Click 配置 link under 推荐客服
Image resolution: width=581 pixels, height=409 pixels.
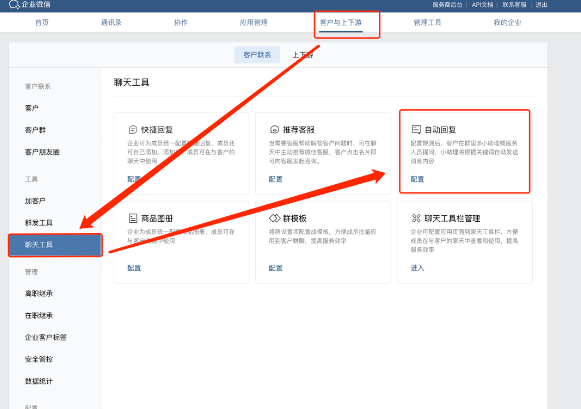coord(275,179)
